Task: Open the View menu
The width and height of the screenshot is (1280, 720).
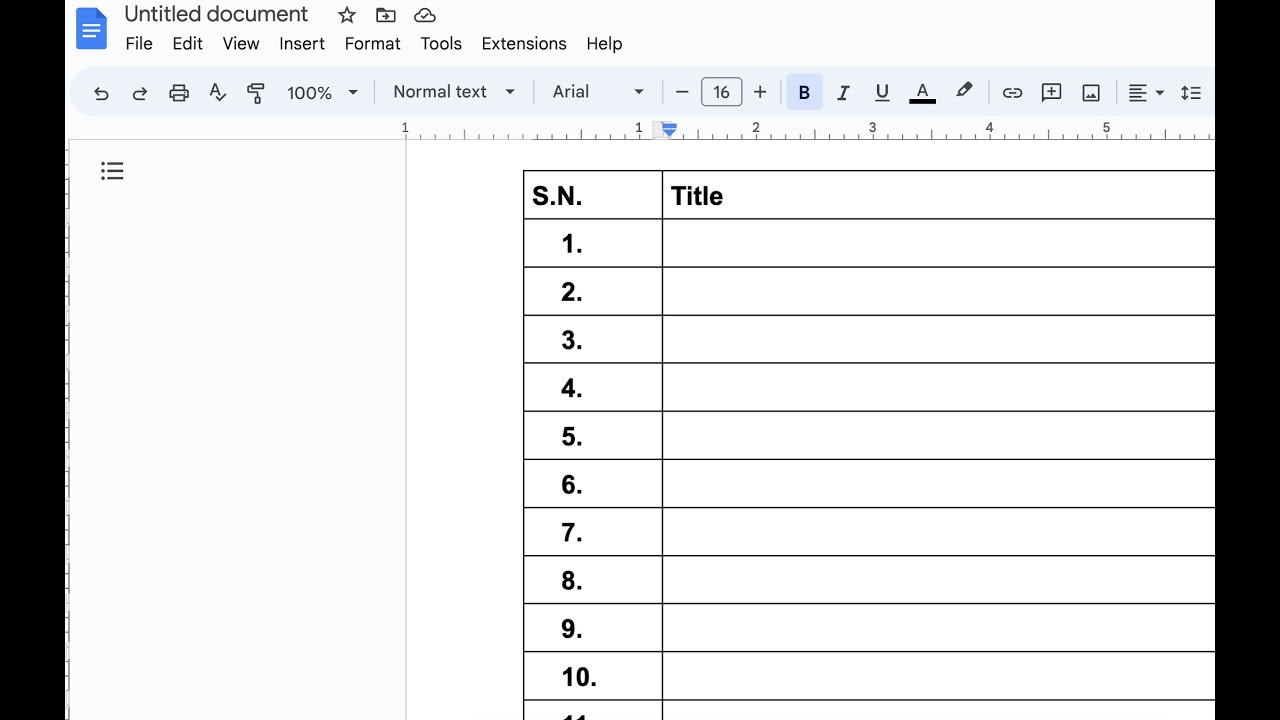Action: (241, 43)
